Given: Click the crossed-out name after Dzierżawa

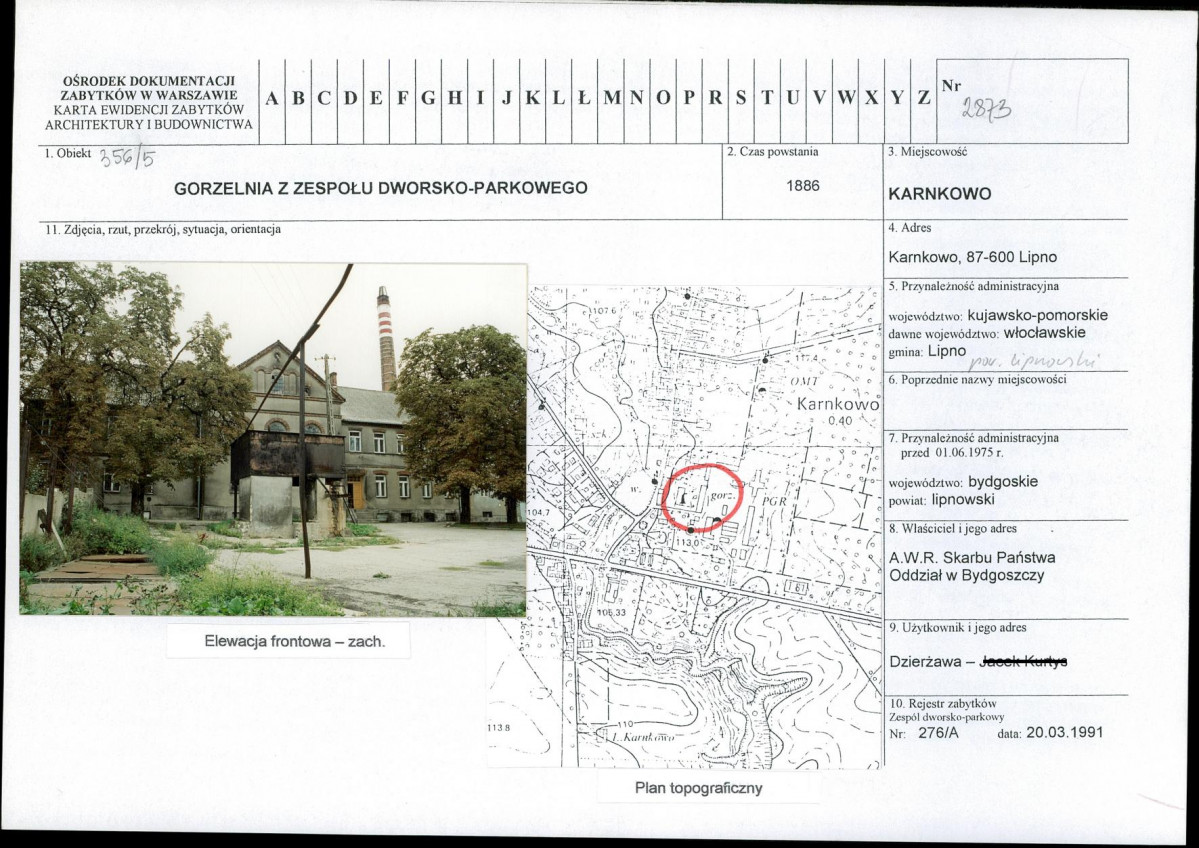Looking at the screenshot, I should 1023,661.
